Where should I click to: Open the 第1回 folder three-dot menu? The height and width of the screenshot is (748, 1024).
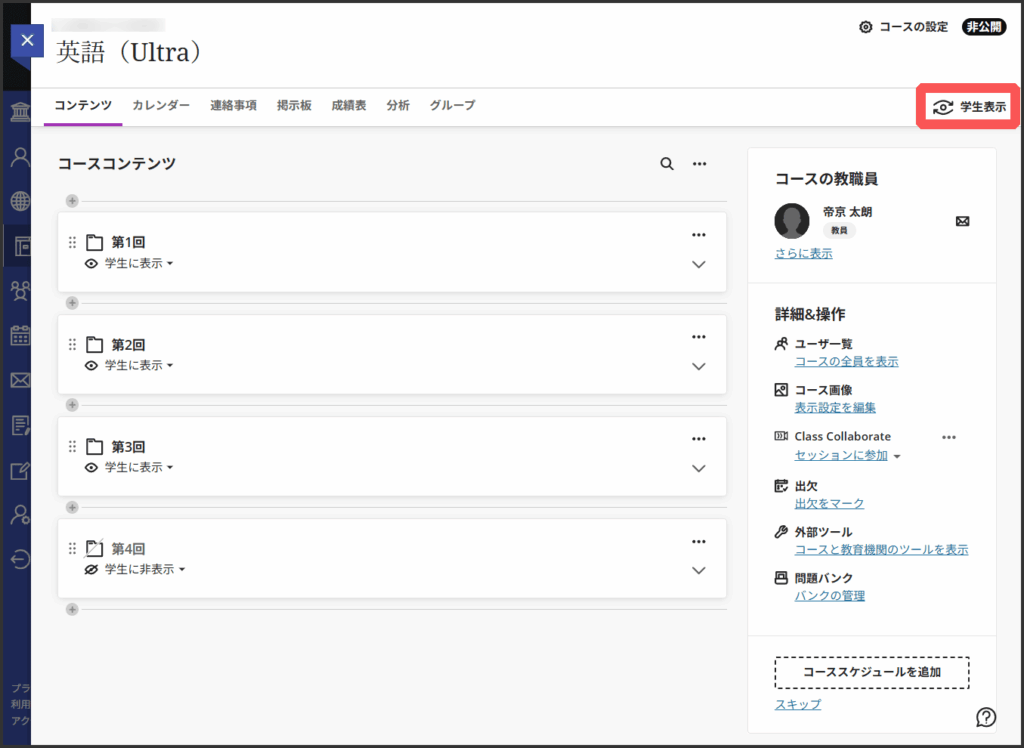(699, 235)
